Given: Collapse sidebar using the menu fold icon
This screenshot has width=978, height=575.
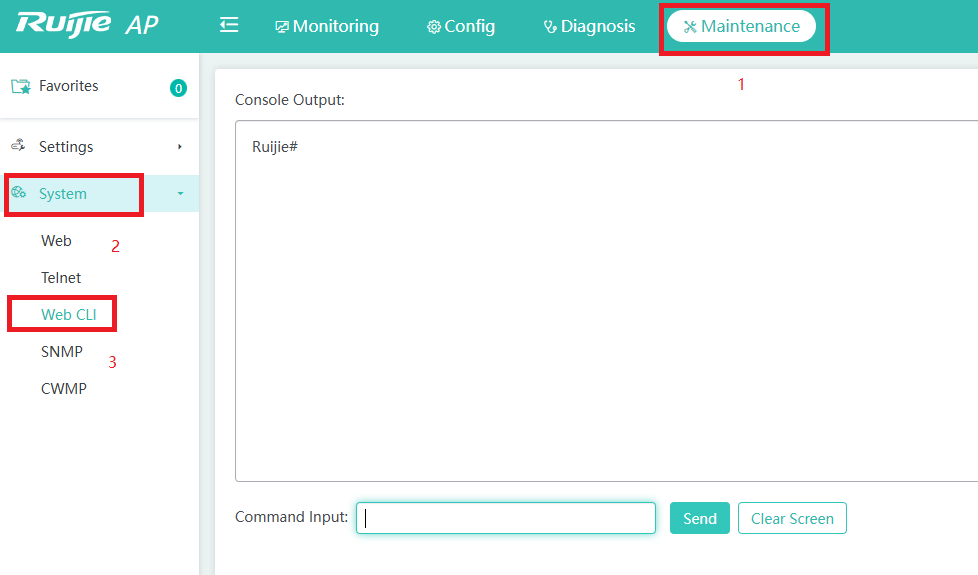Looking at the screenshot, I should (x=229, y=26).
